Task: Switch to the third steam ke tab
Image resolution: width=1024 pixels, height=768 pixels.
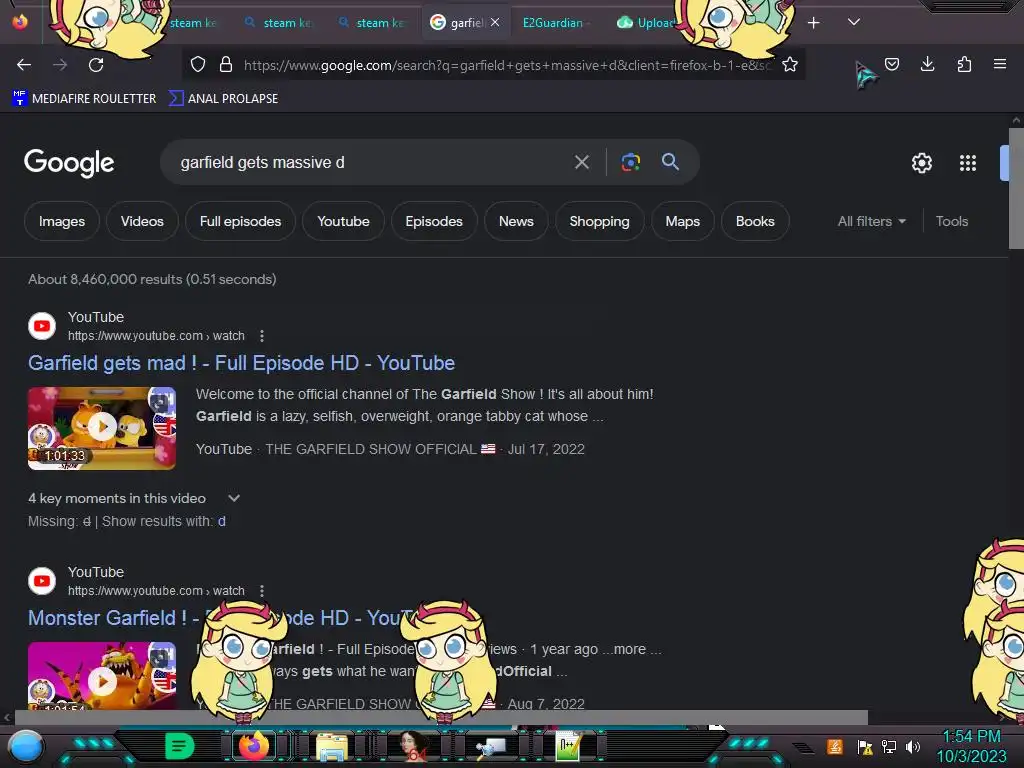Action: 373,23
